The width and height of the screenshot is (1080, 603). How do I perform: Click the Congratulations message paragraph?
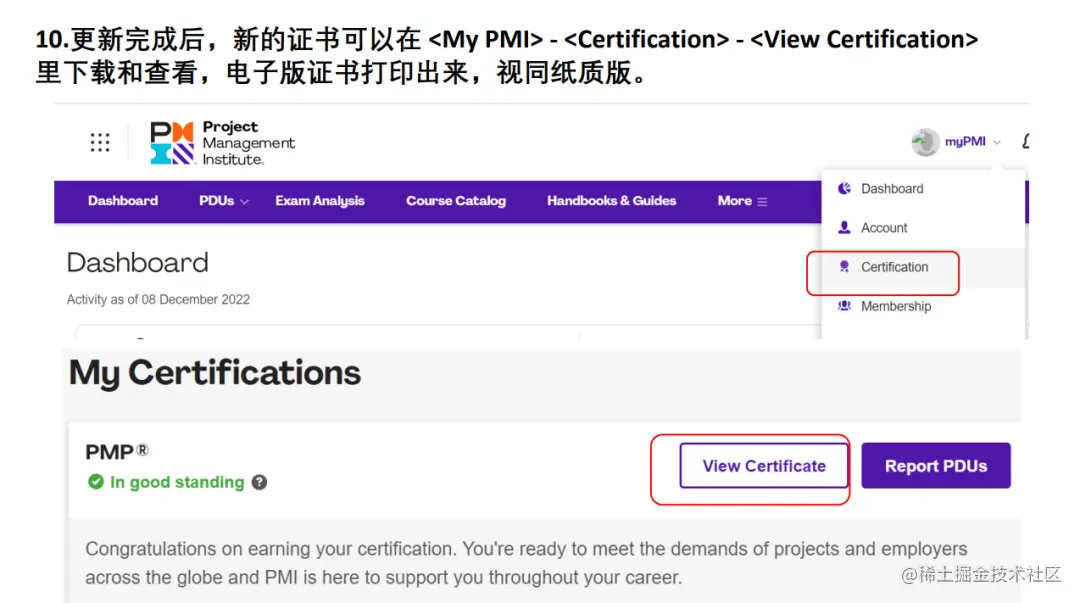(526, 563)
